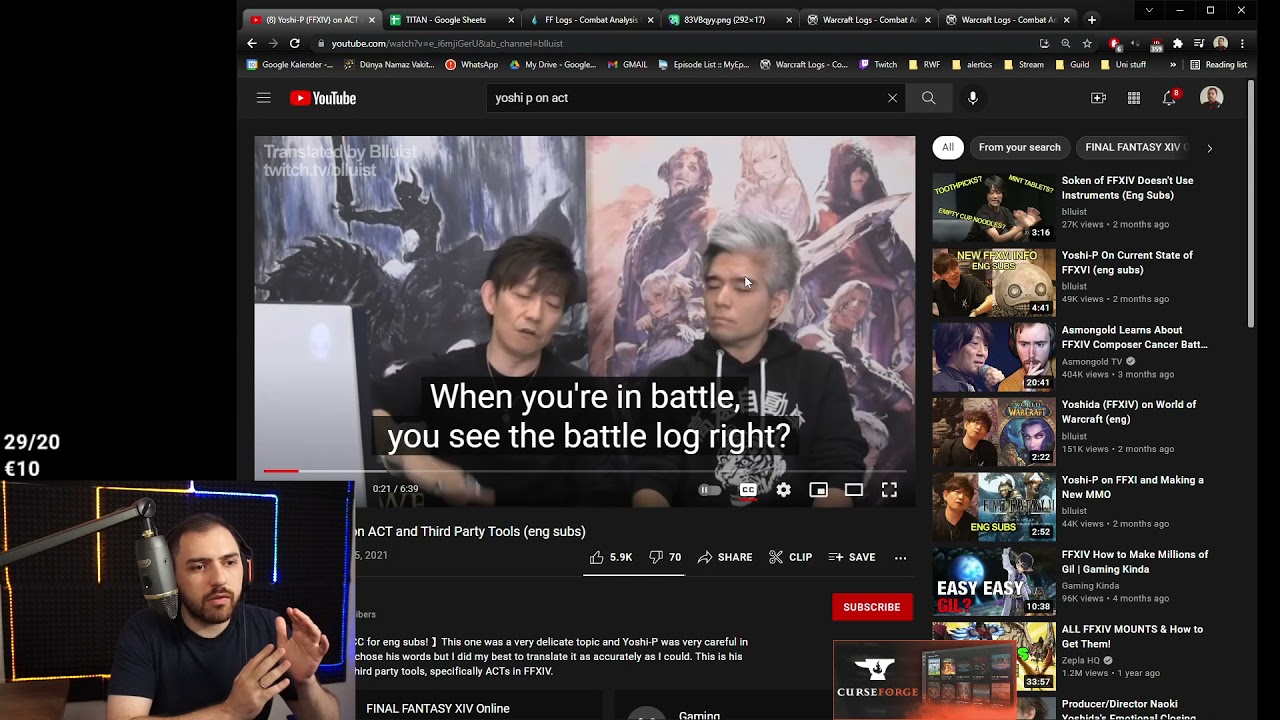Viewport: 1280px width, 720px height.
Task: Click the SHARE button
Action: tap(725, 557)
